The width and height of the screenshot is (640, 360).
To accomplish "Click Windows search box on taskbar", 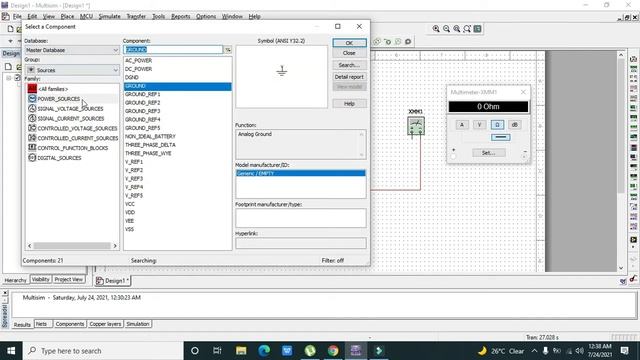I will 103,351.
